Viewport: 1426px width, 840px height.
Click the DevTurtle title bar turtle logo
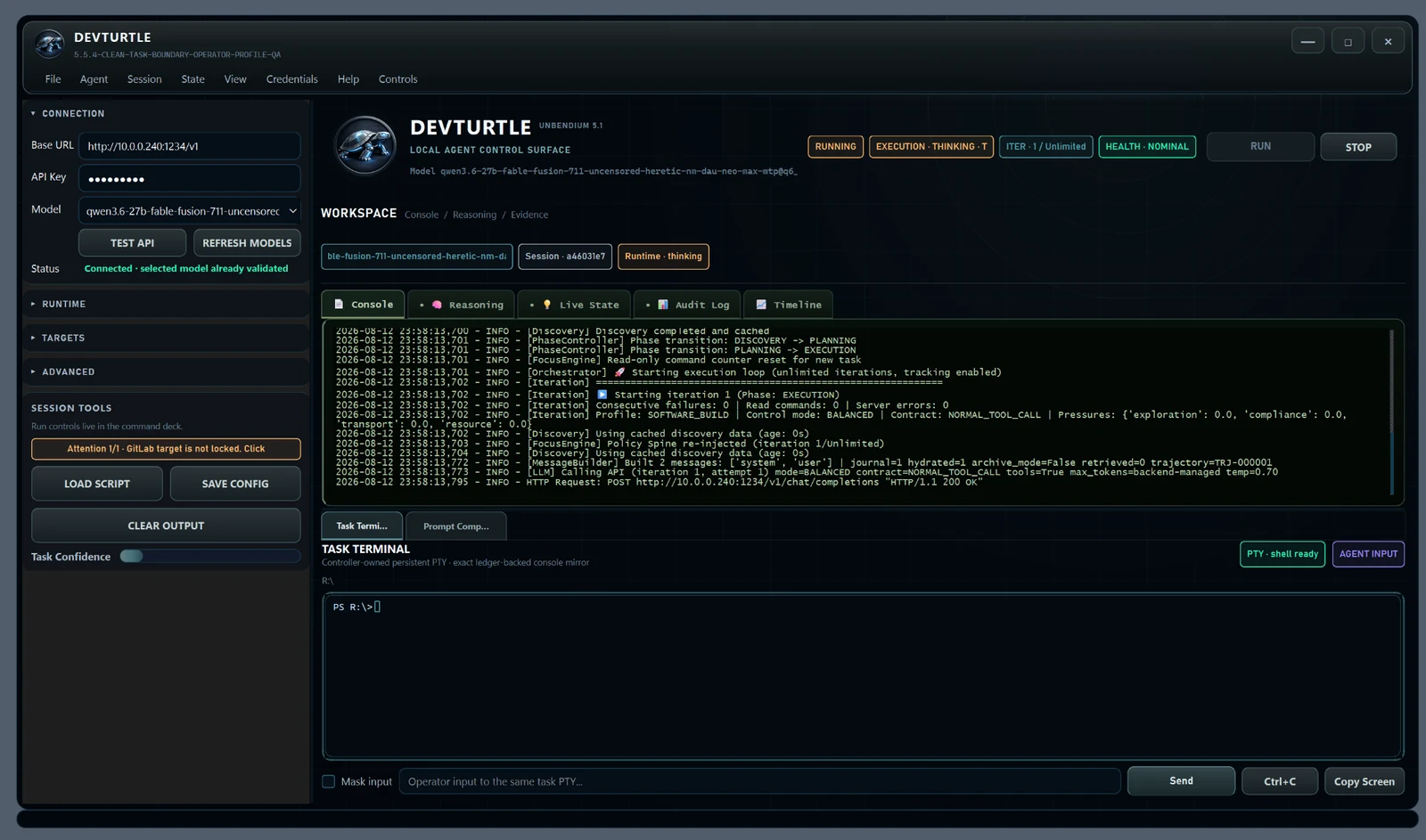[49, 44]
